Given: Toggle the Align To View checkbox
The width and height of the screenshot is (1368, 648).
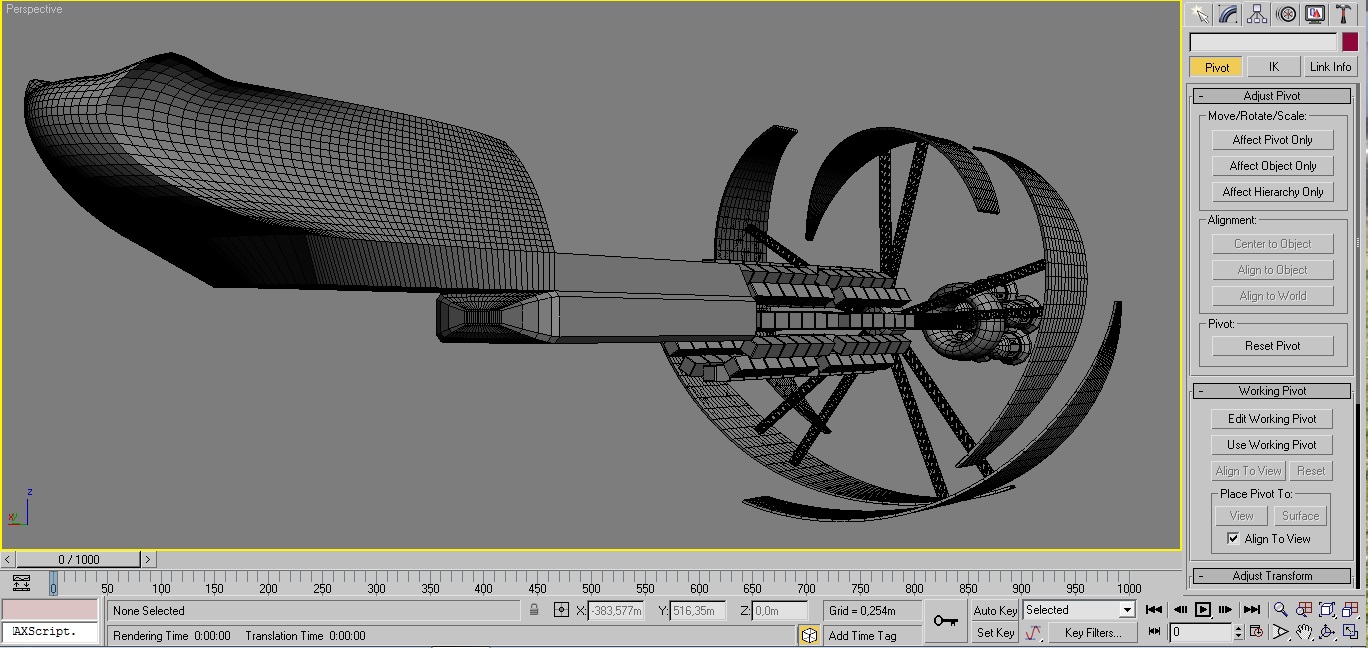Looking at the screenshot, I should pos(1233,539).
